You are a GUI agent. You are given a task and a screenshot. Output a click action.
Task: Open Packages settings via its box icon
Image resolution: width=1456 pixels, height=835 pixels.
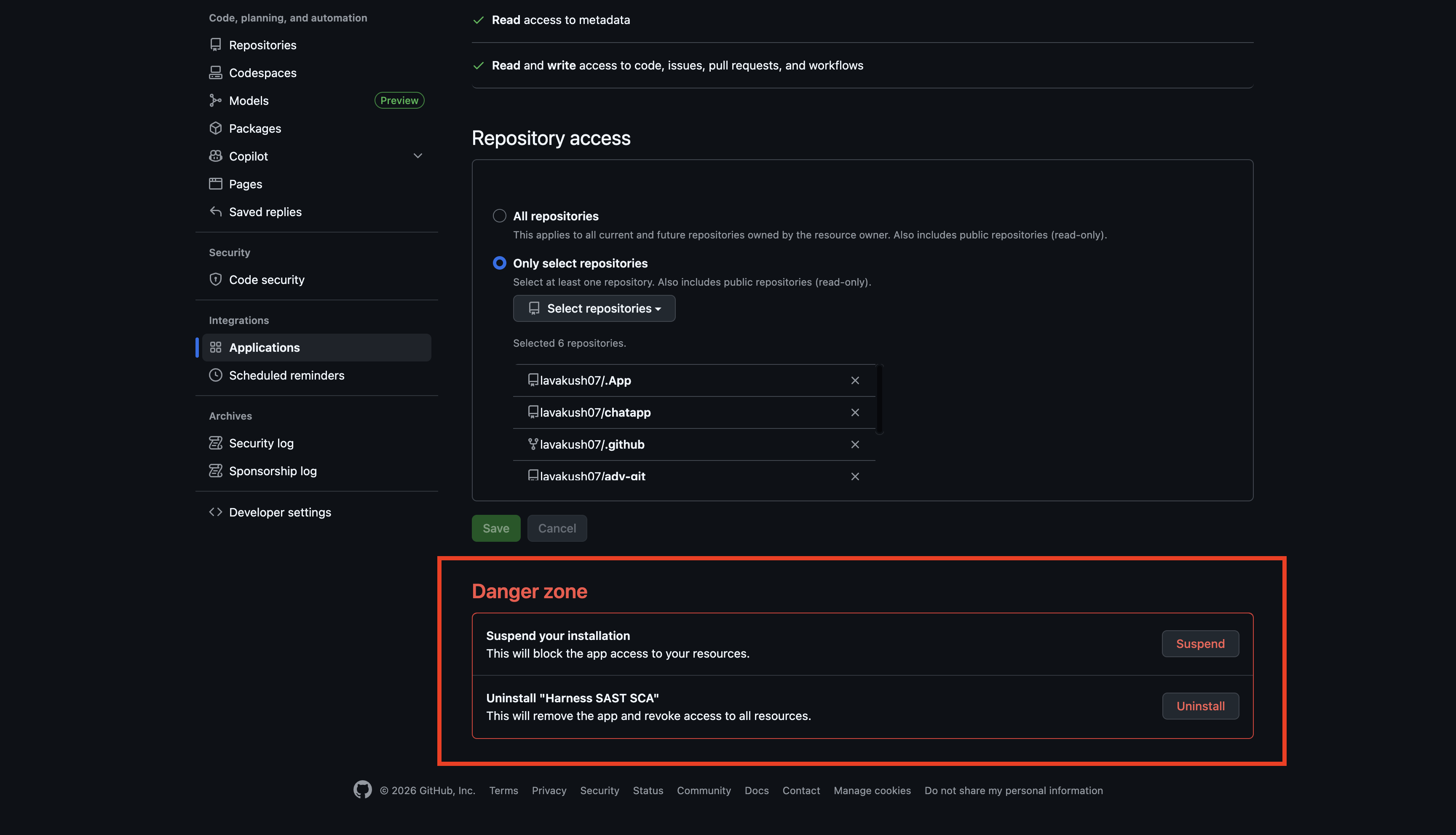pos(216,128)
